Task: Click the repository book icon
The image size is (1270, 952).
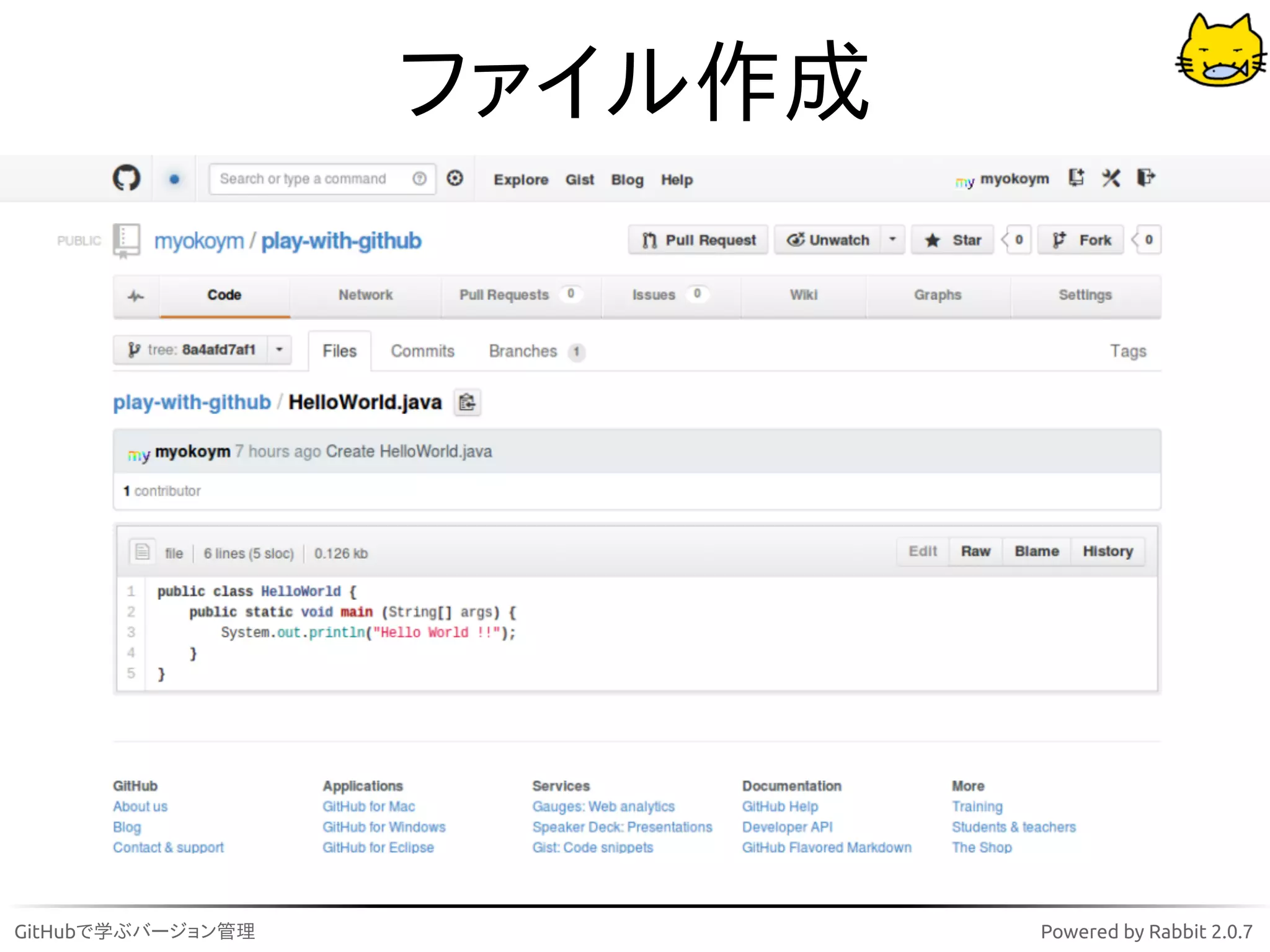Action: tap(127, 241)
